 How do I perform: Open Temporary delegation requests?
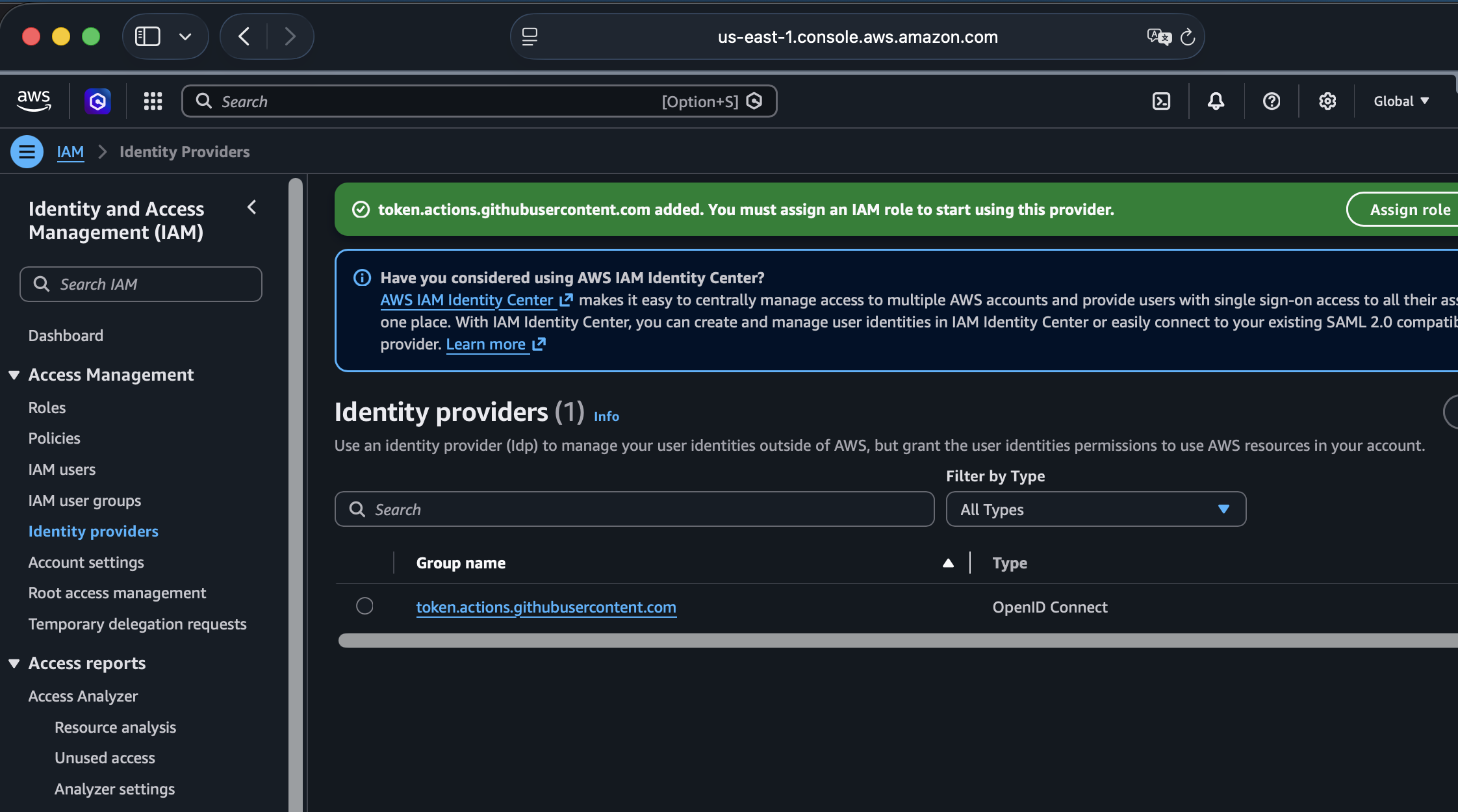coord(137,624)
